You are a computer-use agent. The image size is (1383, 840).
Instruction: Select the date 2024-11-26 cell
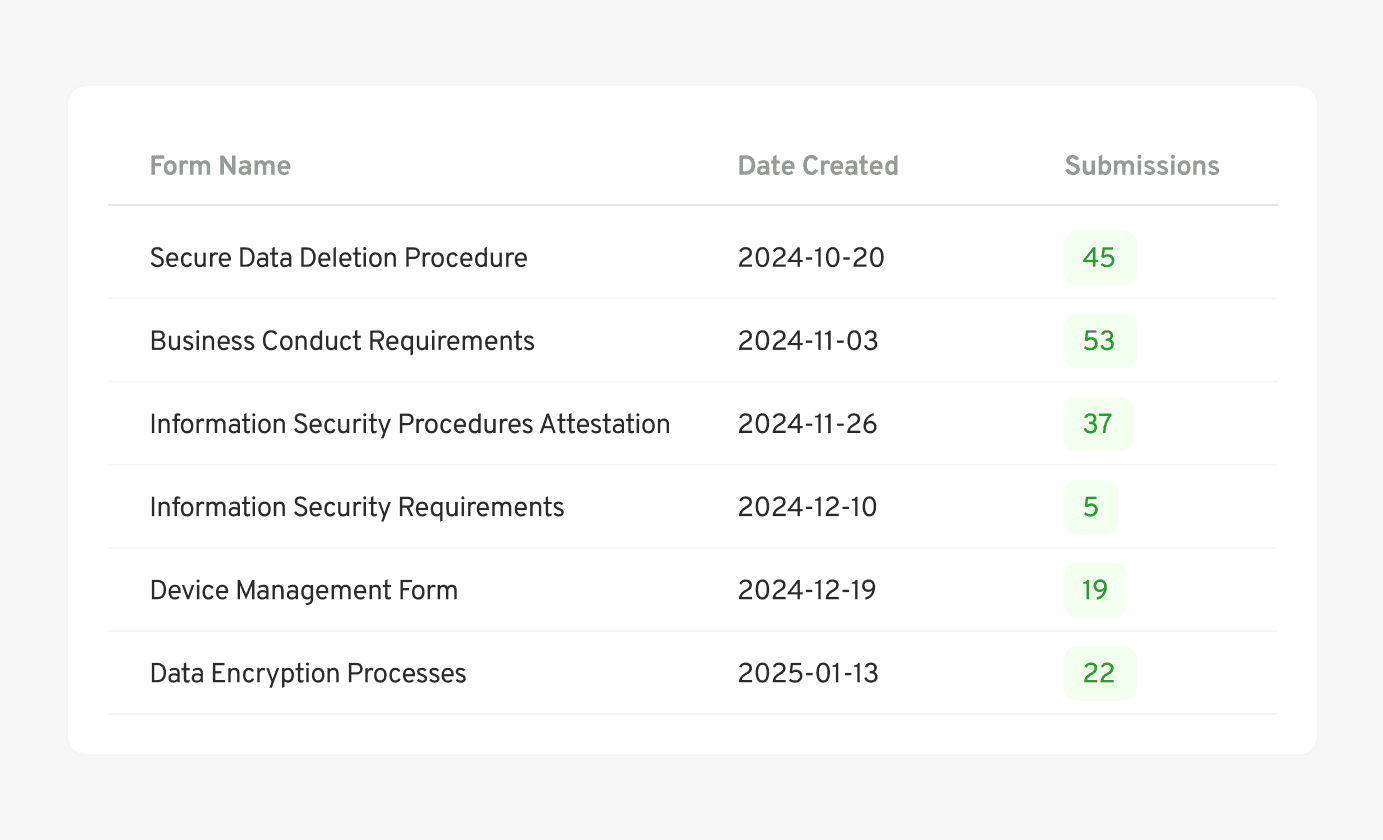coord(807,424)
